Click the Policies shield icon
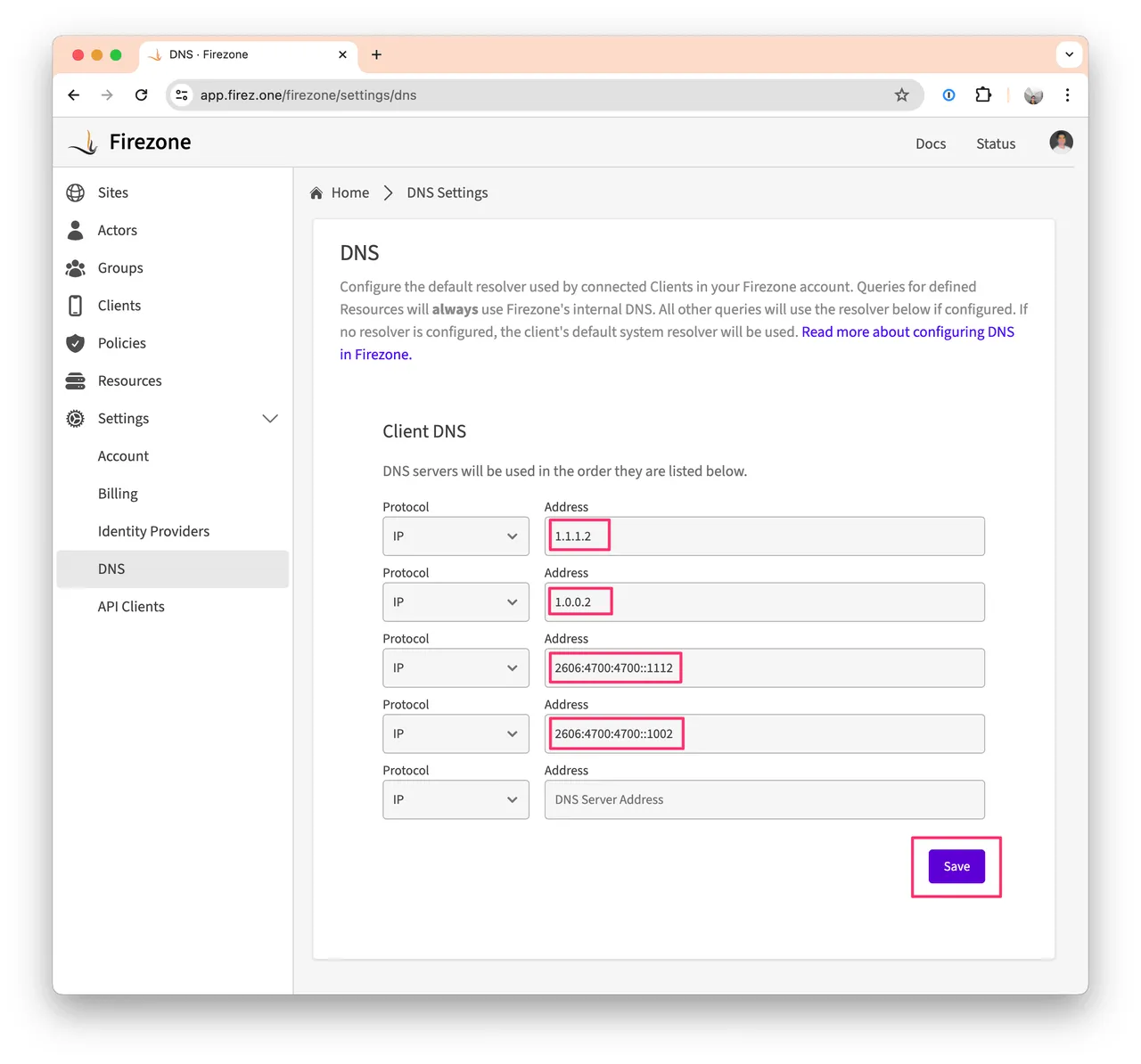 [x=76, y=343]
